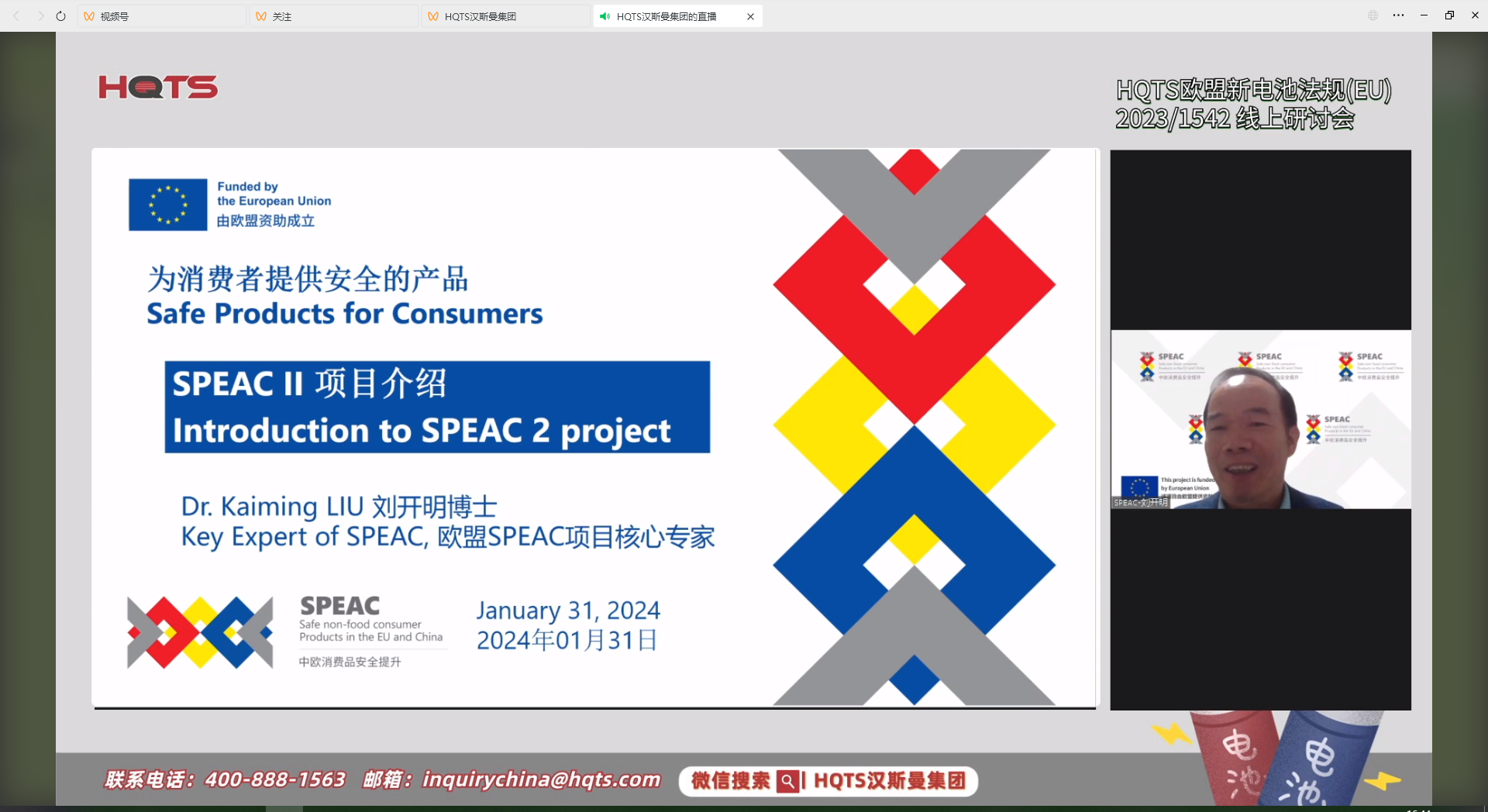Restore down the window

click(1449, 15)
